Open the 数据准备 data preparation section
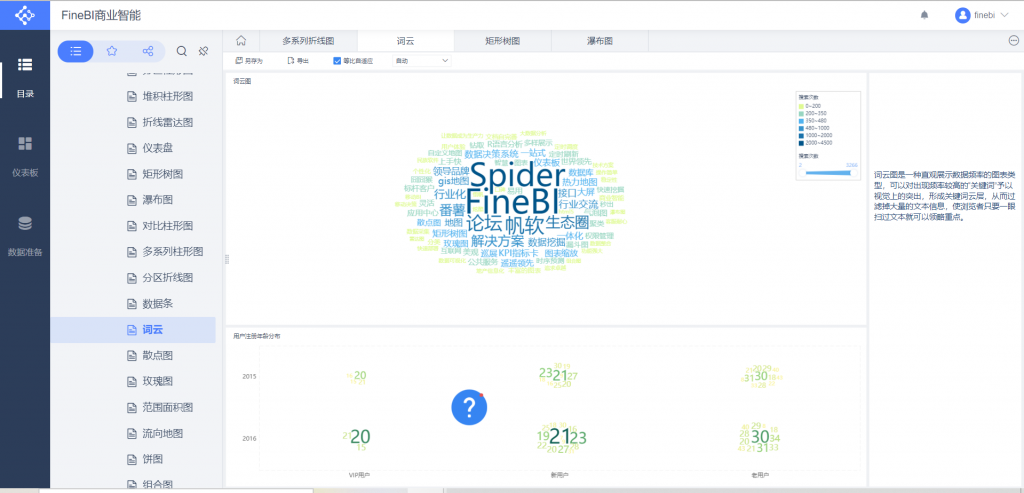Screen dimensions: 1024x493 click(25, 236)
